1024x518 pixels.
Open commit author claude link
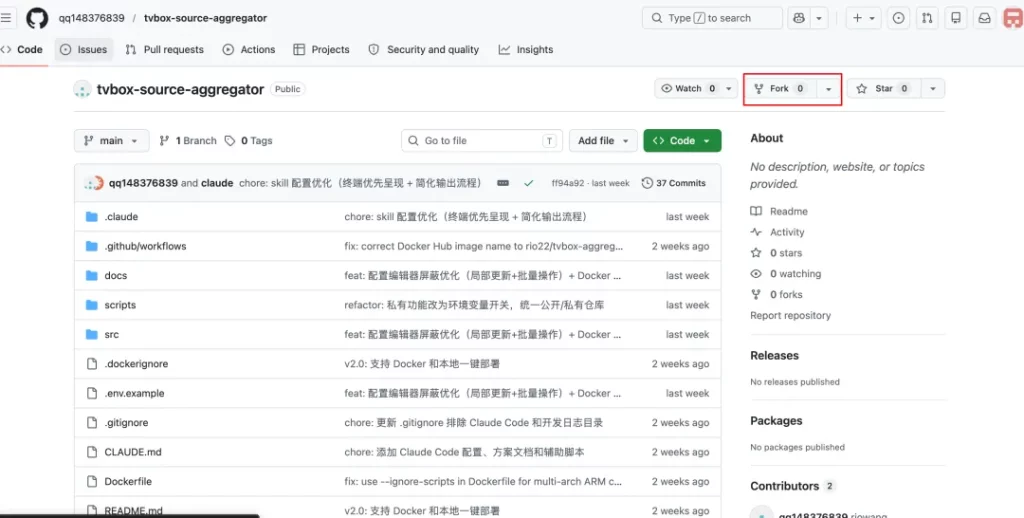[x=217, y=184]
